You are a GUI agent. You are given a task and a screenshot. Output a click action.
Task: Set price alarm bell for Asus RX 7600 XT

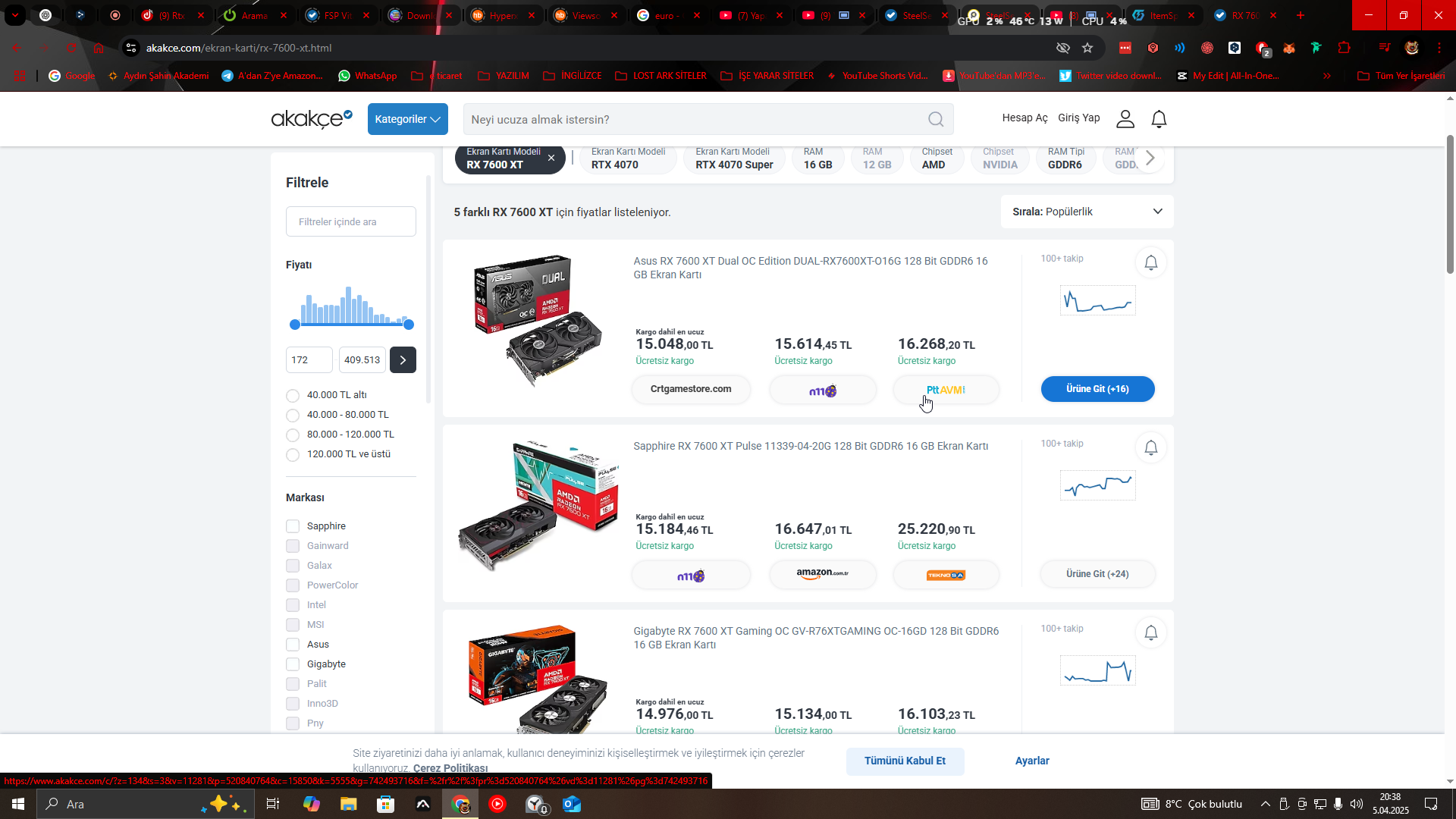[1150, 262]
